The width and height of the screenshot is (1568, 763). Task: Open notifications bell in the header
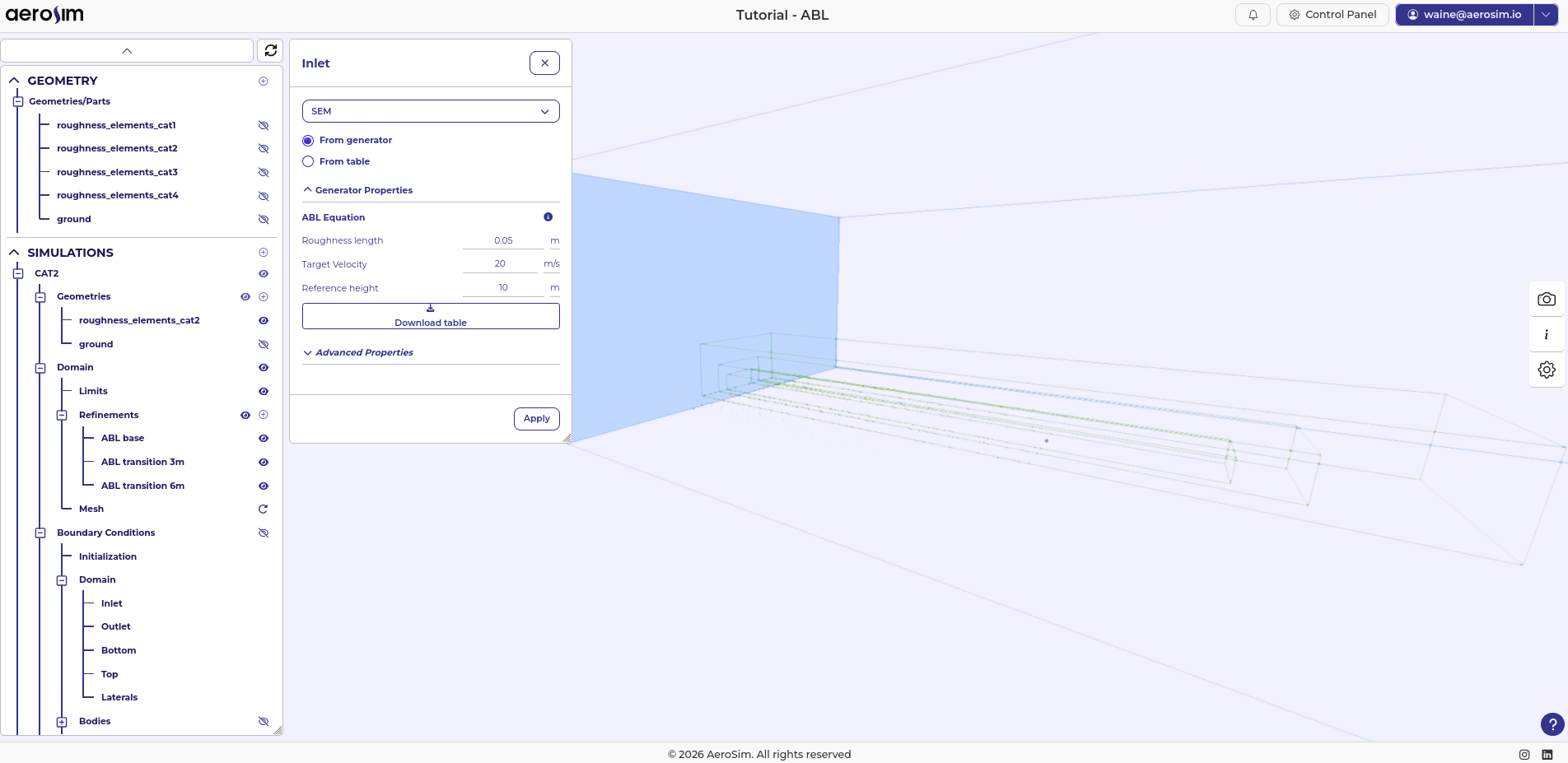(1253, 15)
